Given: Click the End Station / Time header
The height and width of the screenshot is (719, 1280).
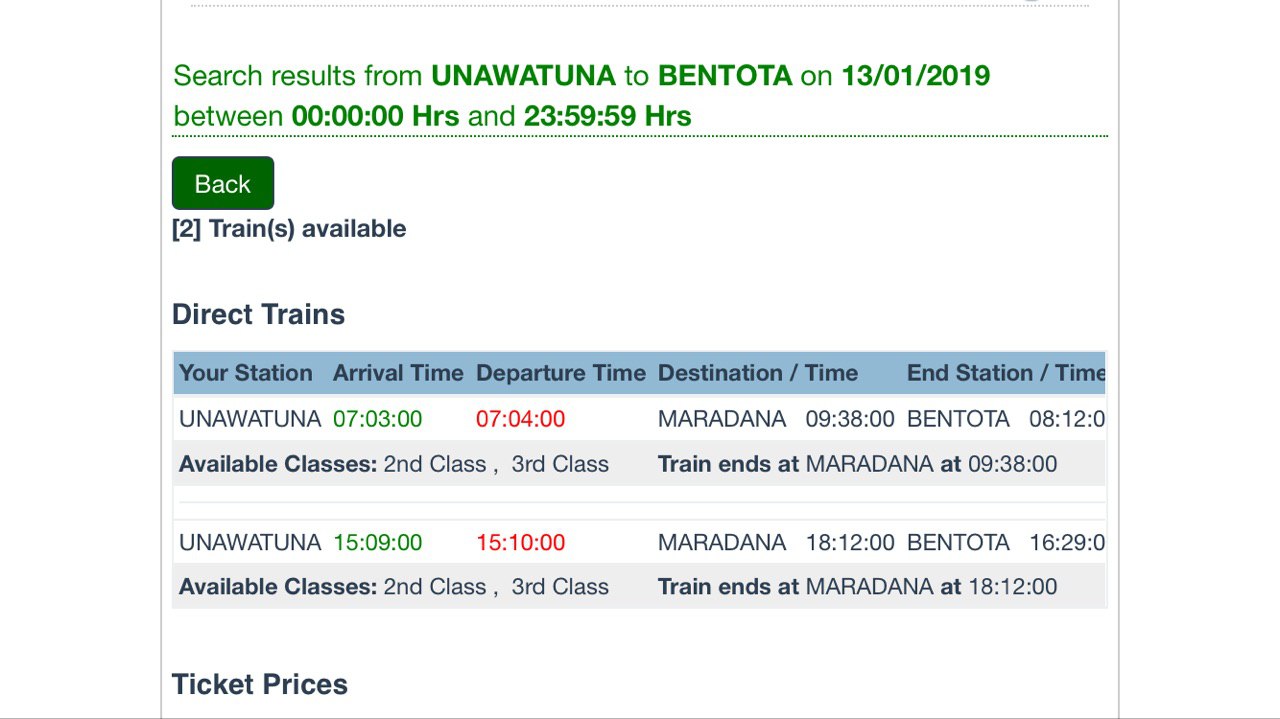Looking at the screenshot, I should [1005, 373].
